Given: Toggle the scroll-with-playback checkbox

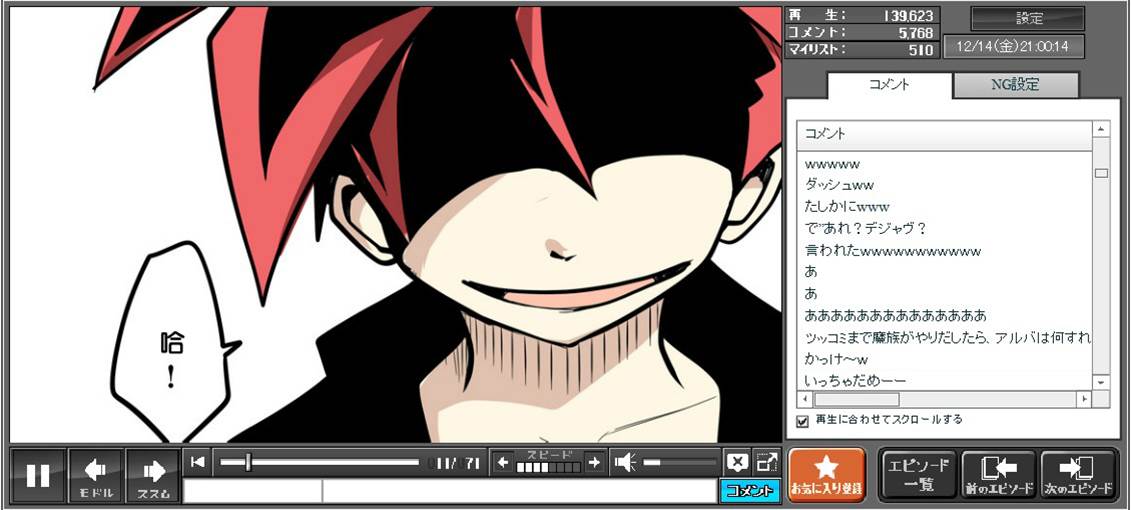Looking at the screenshot, I should (802, 421).
